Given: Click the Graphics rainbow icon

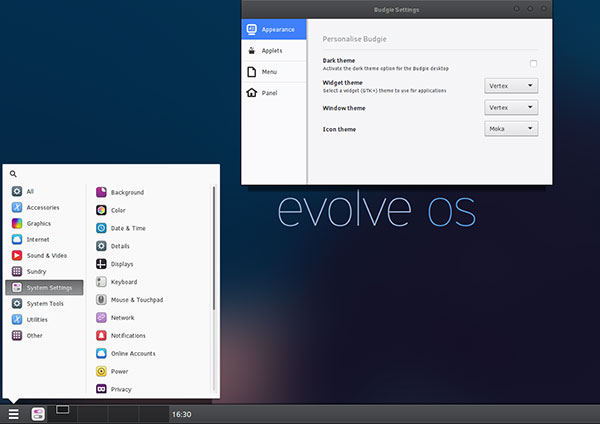Looking at the screenshot, I should tap(17, 223).
